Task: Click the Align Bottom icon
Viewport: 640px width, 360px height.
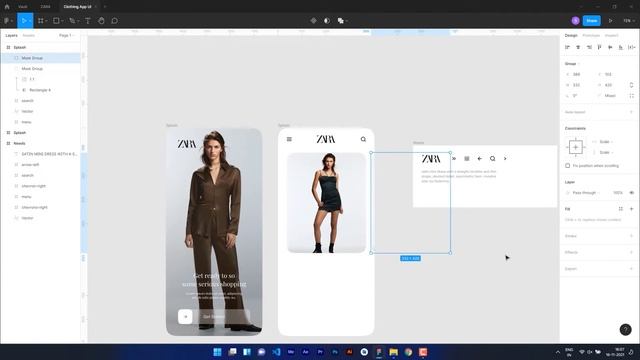Action: 621,47
